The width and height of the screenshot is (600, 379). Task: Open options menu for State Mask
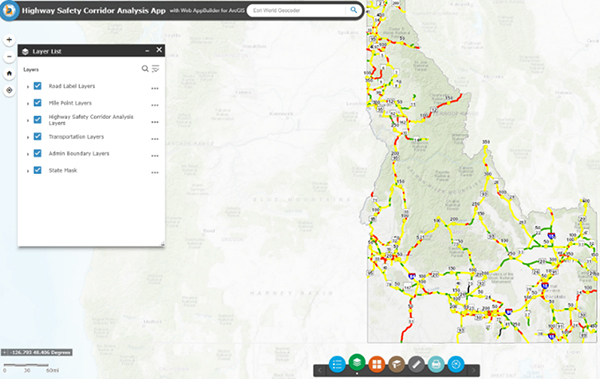pos(155,173)
